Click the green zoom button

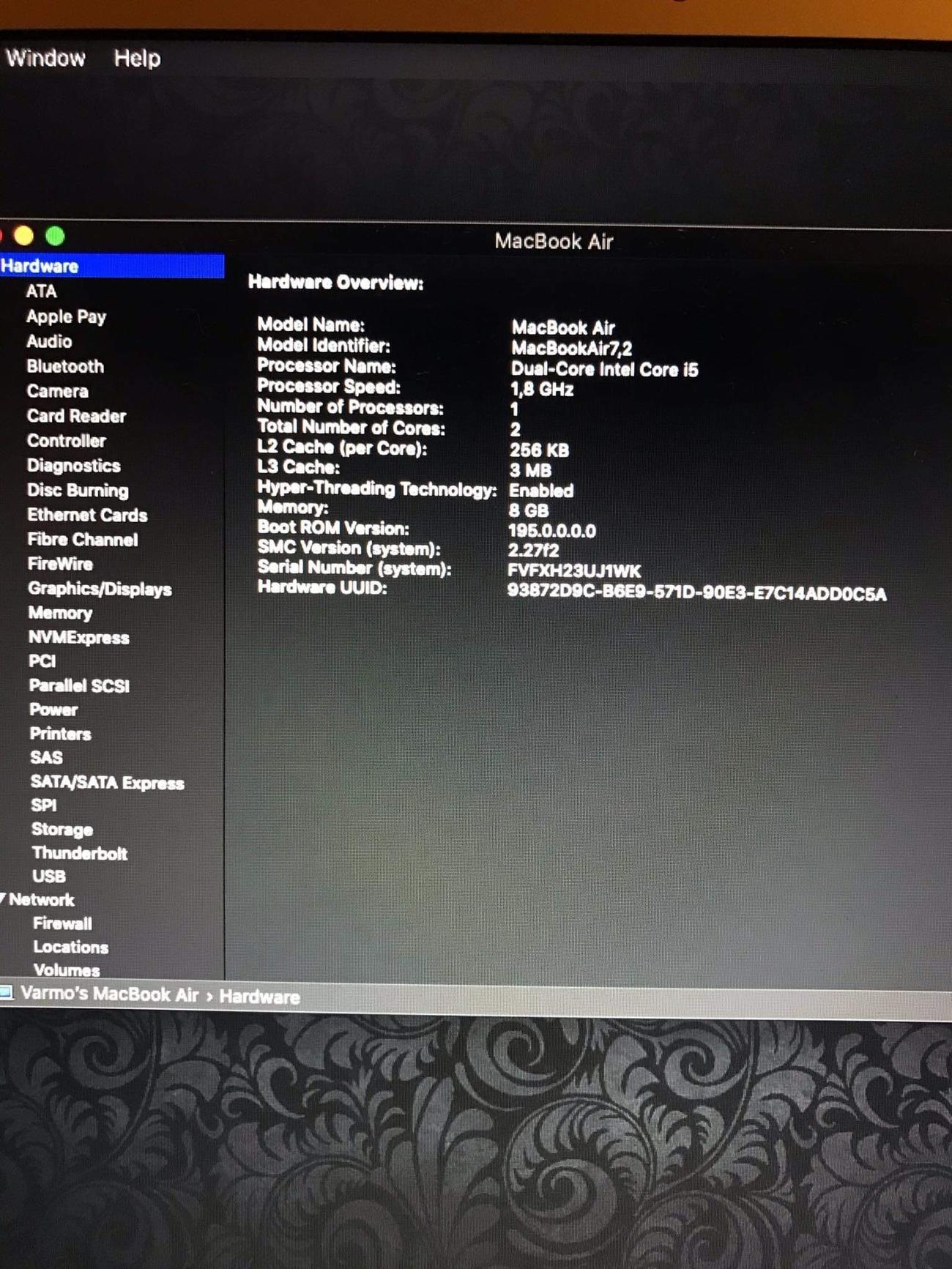point(55,236)
